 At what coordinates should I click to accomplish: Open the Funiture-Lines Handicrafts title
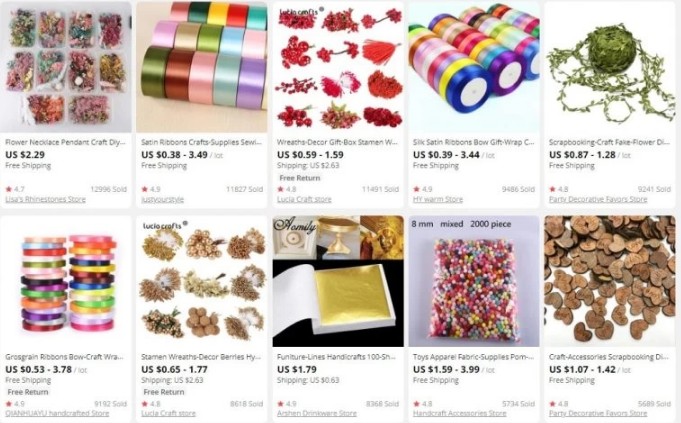click(337, 357)
